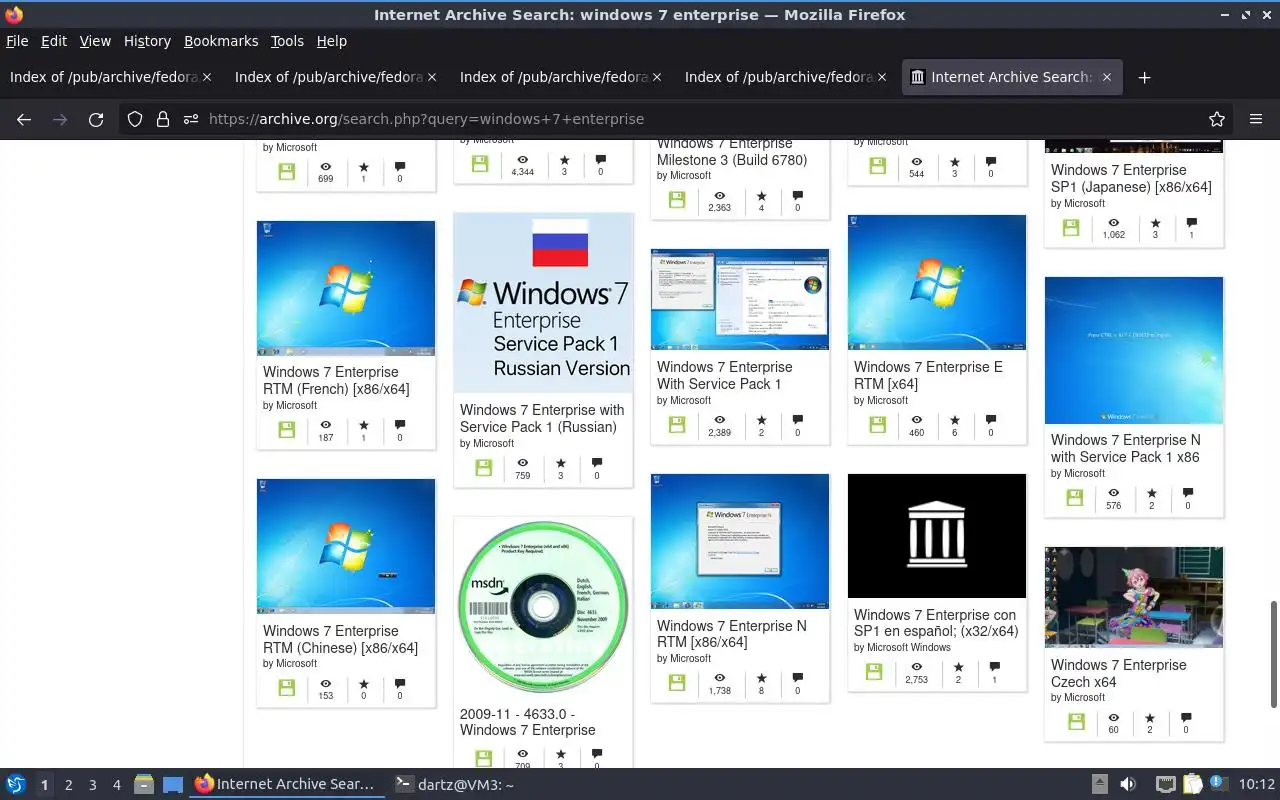Click the reviews icon on con SP1 en español card
The height and width of the screenshot is (800, 1280).
click(994, 667)
